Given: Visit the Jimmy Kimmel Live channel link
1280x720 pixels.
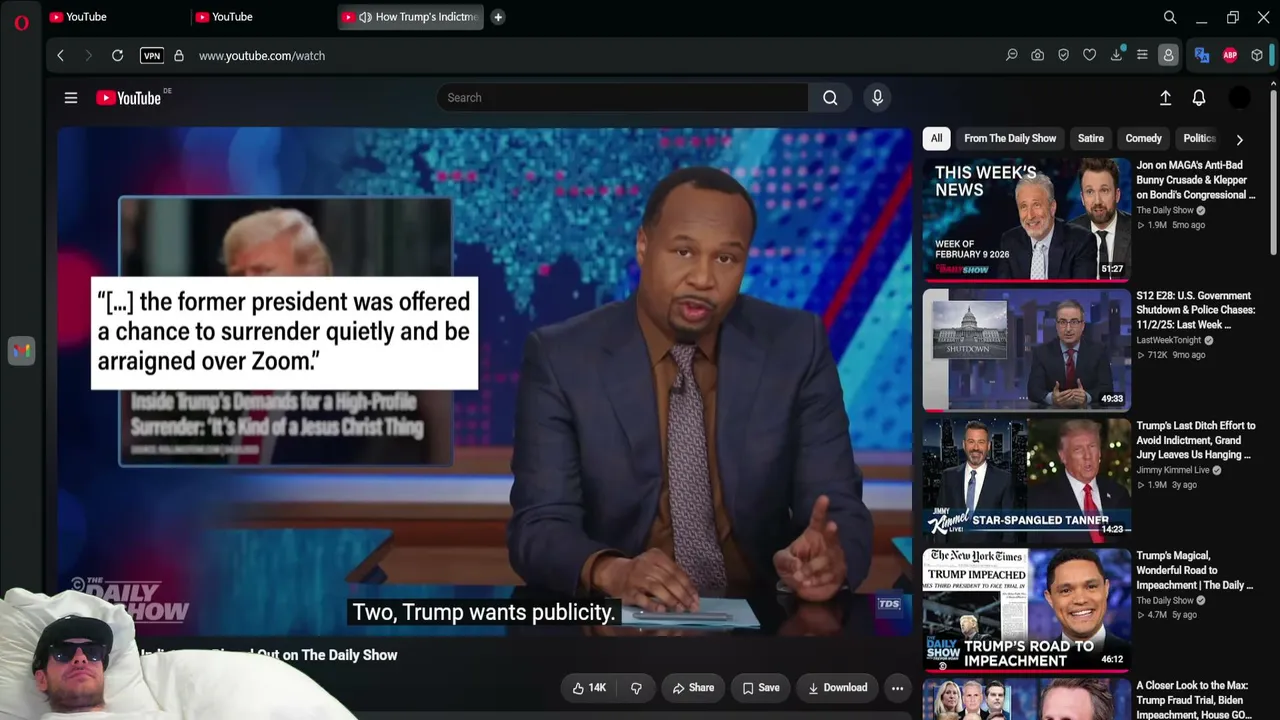Looking at the screenshot, I should (x=1173, y=470).
